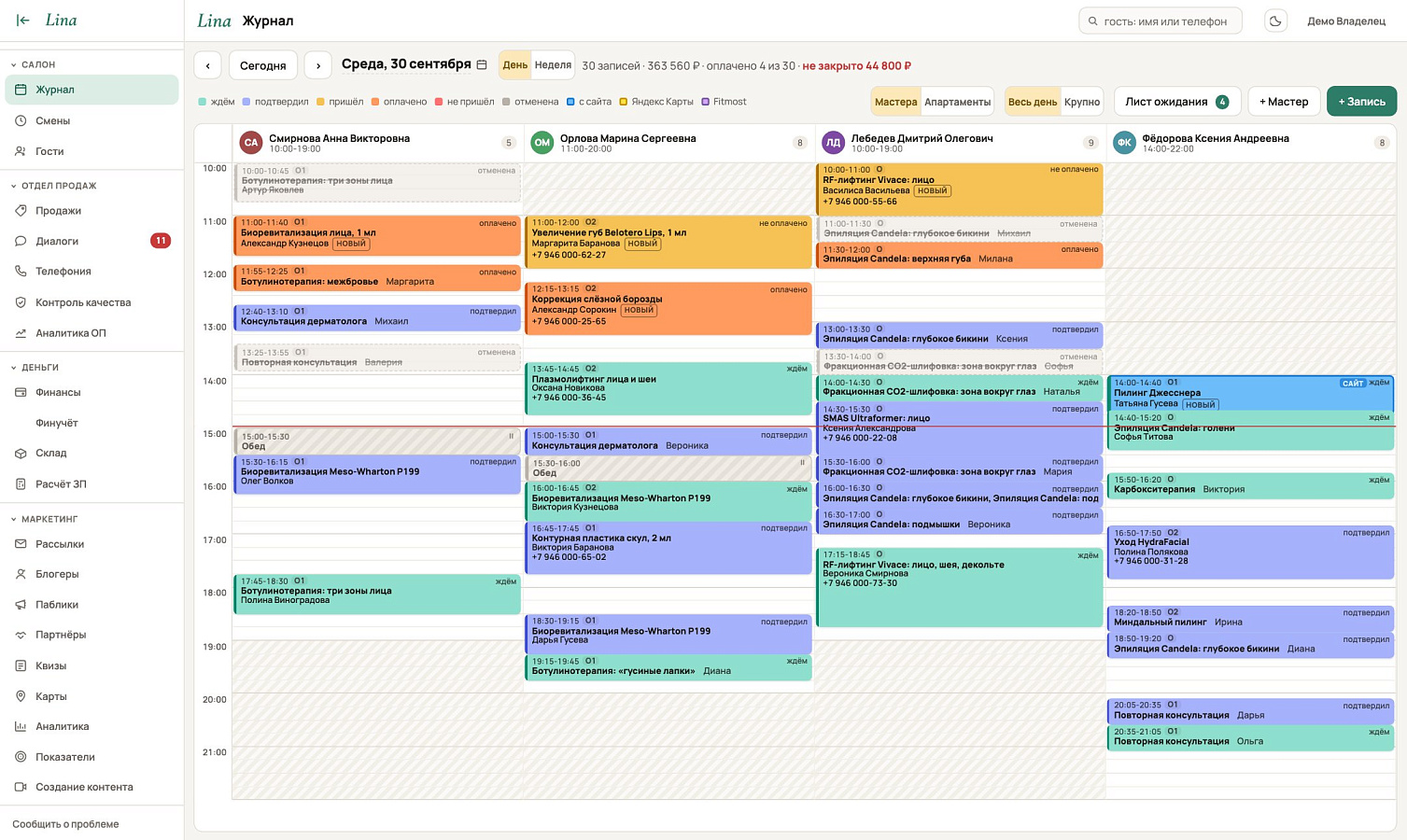Collapse the sidebar with the arrow icon

[x=23, y=21]
